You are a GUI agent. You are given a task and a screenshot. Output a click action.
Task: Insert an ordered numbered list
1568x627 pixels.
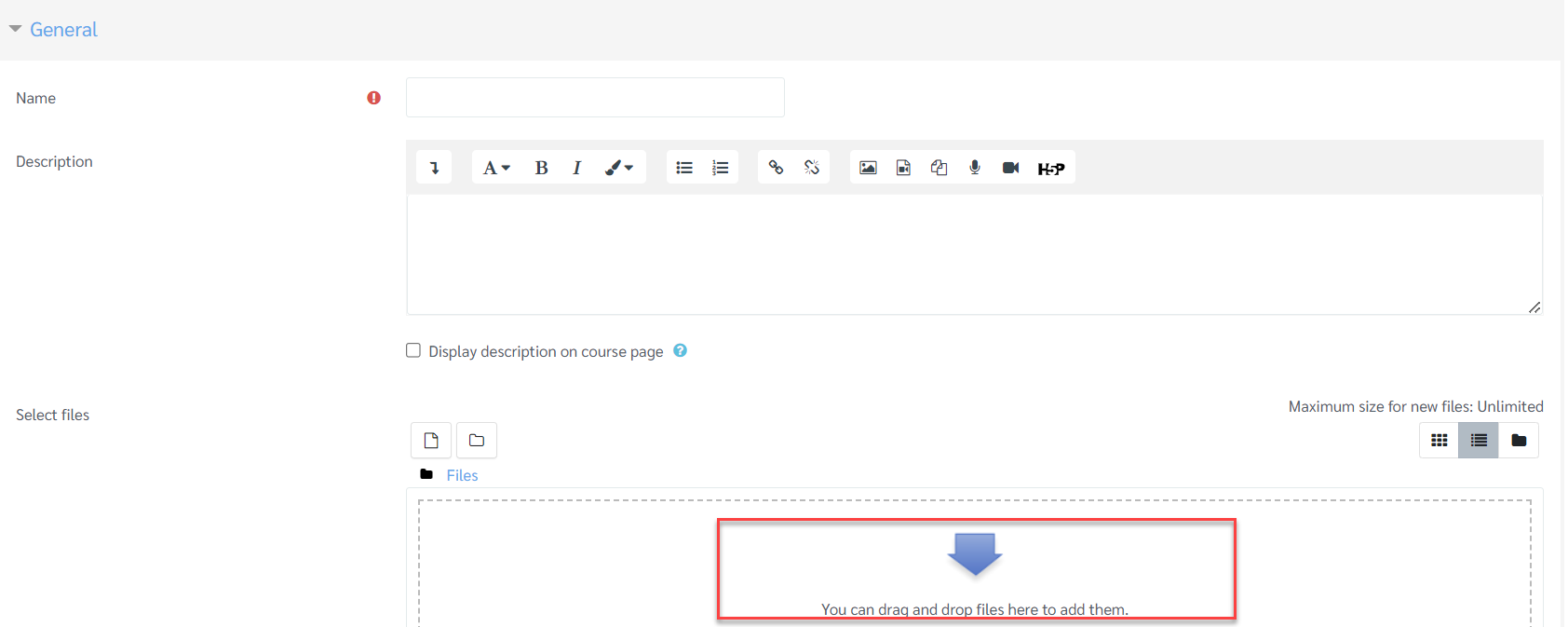pyautogui.click(x=720, y=168)
